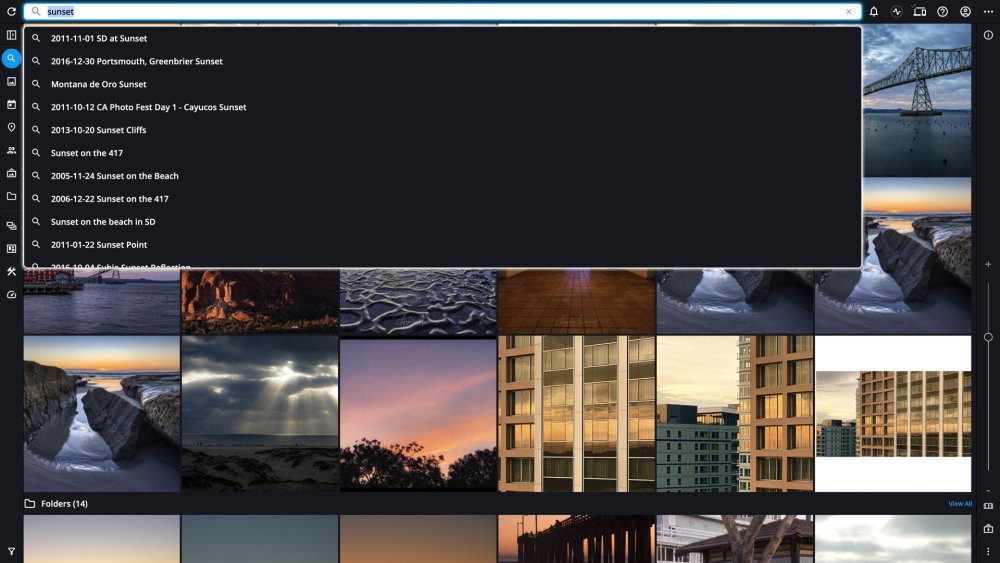The image size is (1000, 563).
Task: Click the thumbnail size slider handle
Action: click(989, 337)
